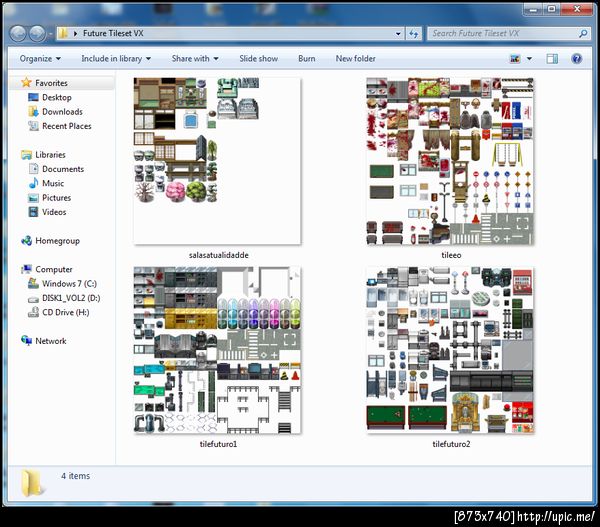Open the Organize menu
The image size is (600, 527).
(40, 59)
